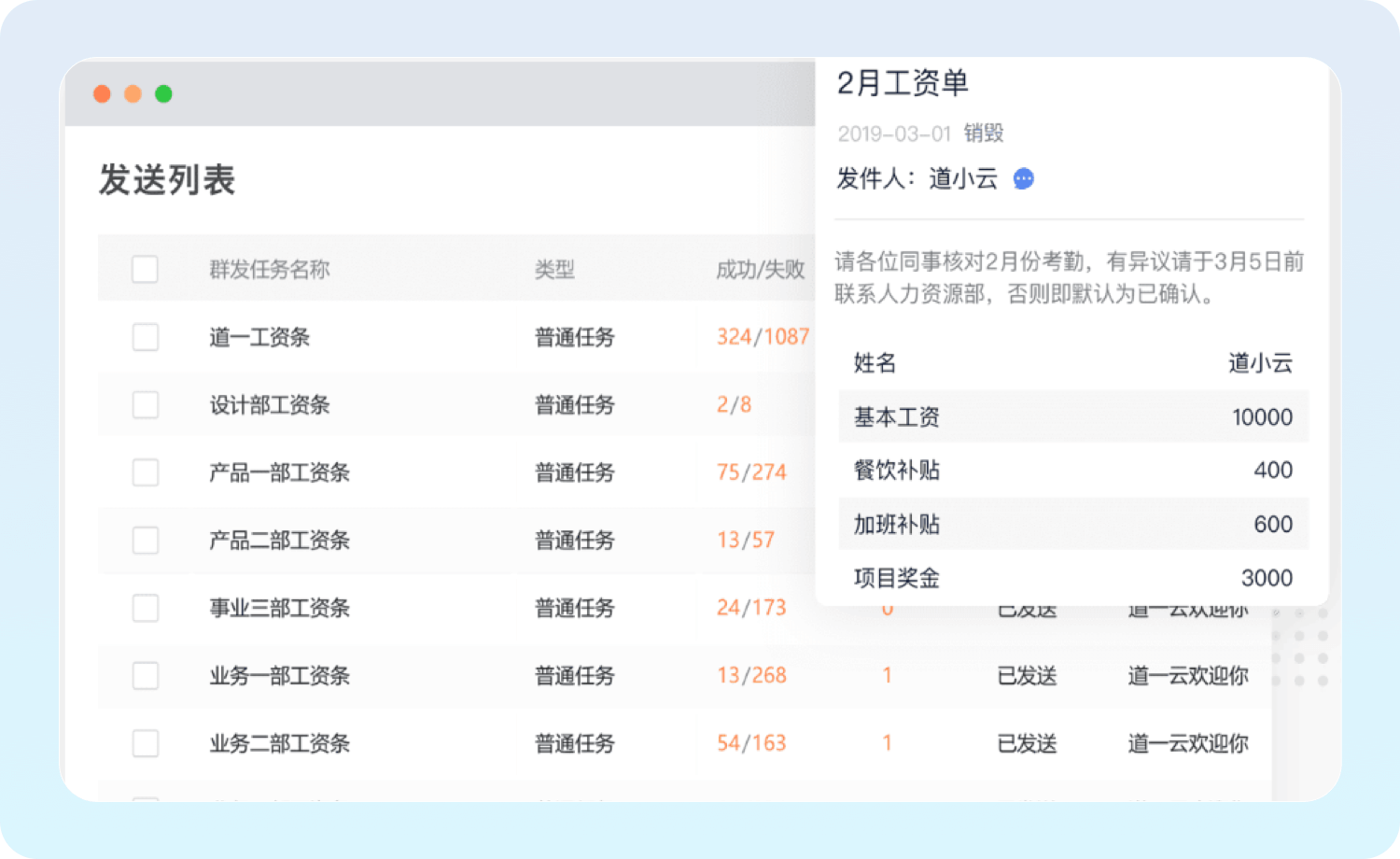The image size is (1400, 859).
Task: Click the blue chat icon beside 道小云
Action: click(x=1024, y=178)
